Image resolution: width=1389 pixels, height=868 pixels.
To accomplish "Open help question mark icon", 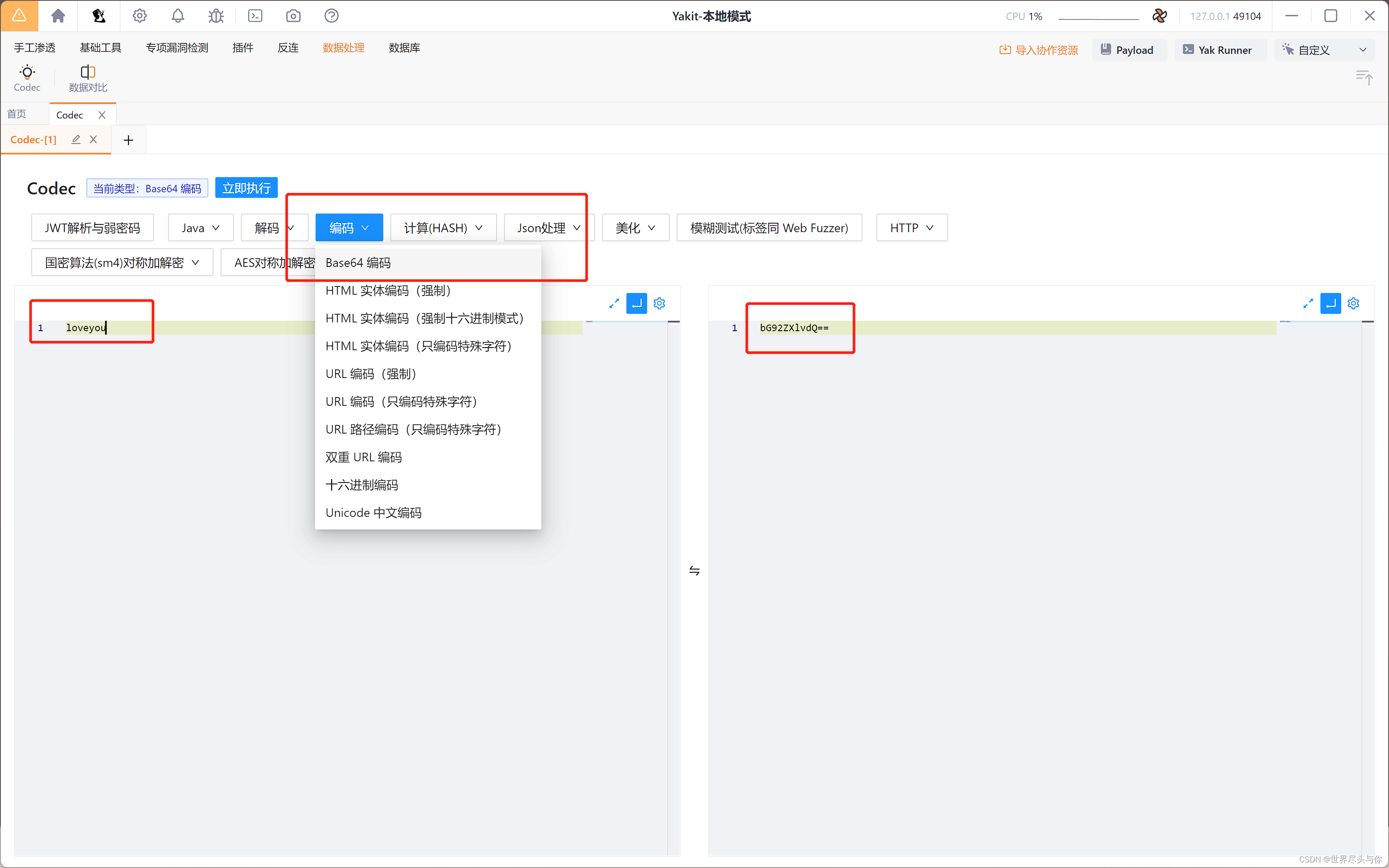I will [x=331, y=16].
